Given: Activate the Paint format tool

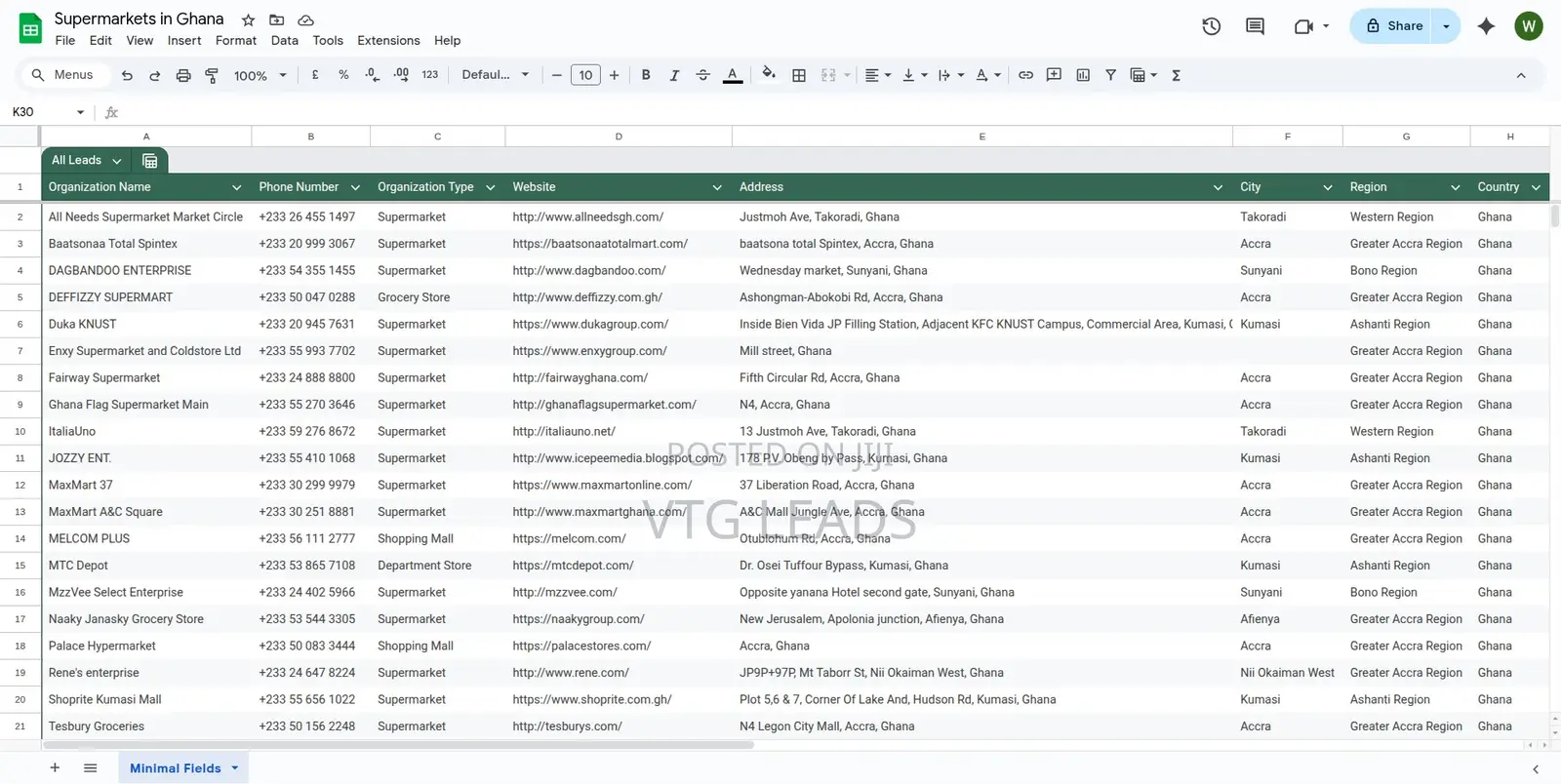Looking at the screenshot, I should 212,75.
